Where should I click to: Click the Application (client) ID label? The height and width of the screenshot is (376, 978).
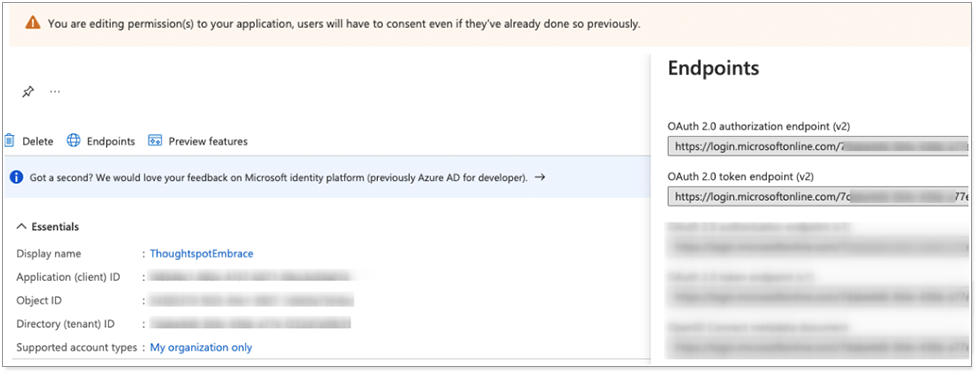[x=68, y=277]
